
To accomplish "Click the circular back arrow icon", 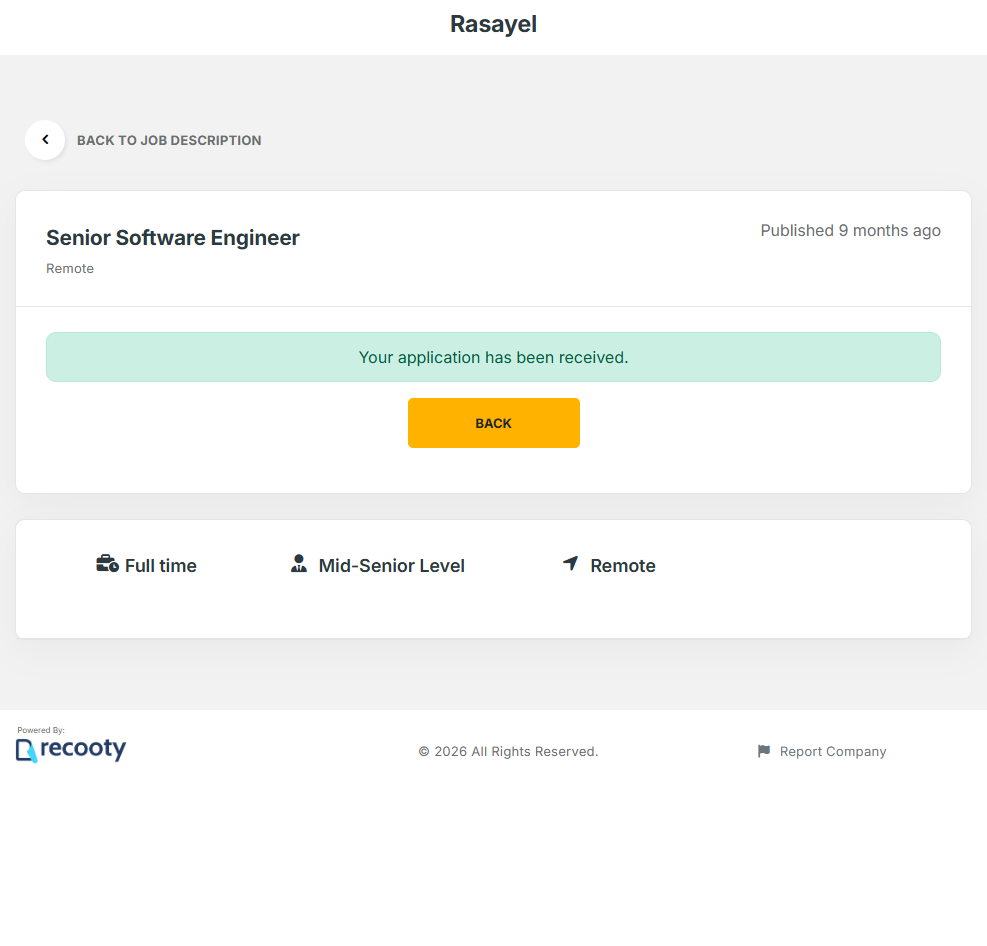I will [45, 140].
